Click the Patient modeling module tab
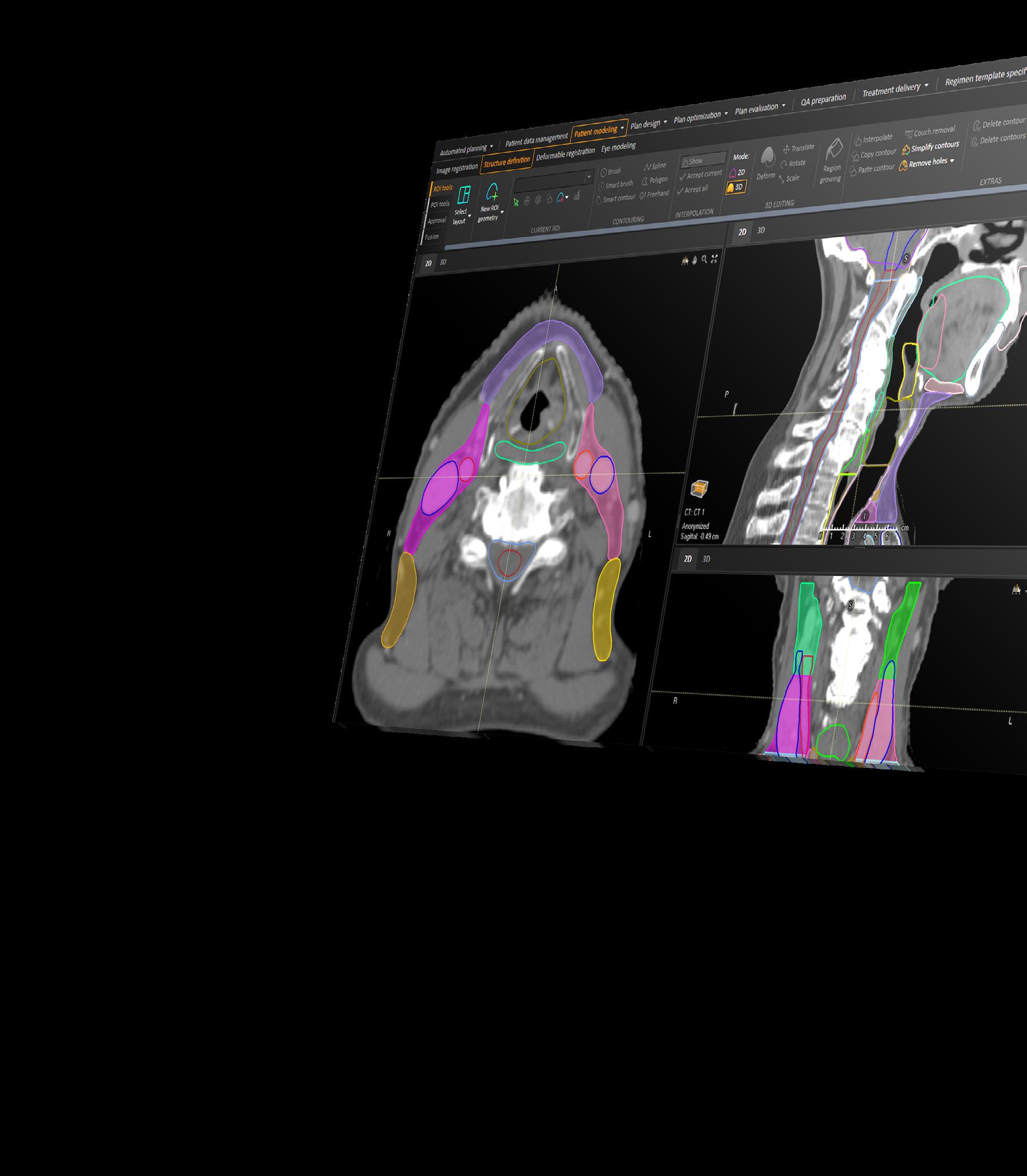The image size is (1027, 1176). tap(600, 131)
